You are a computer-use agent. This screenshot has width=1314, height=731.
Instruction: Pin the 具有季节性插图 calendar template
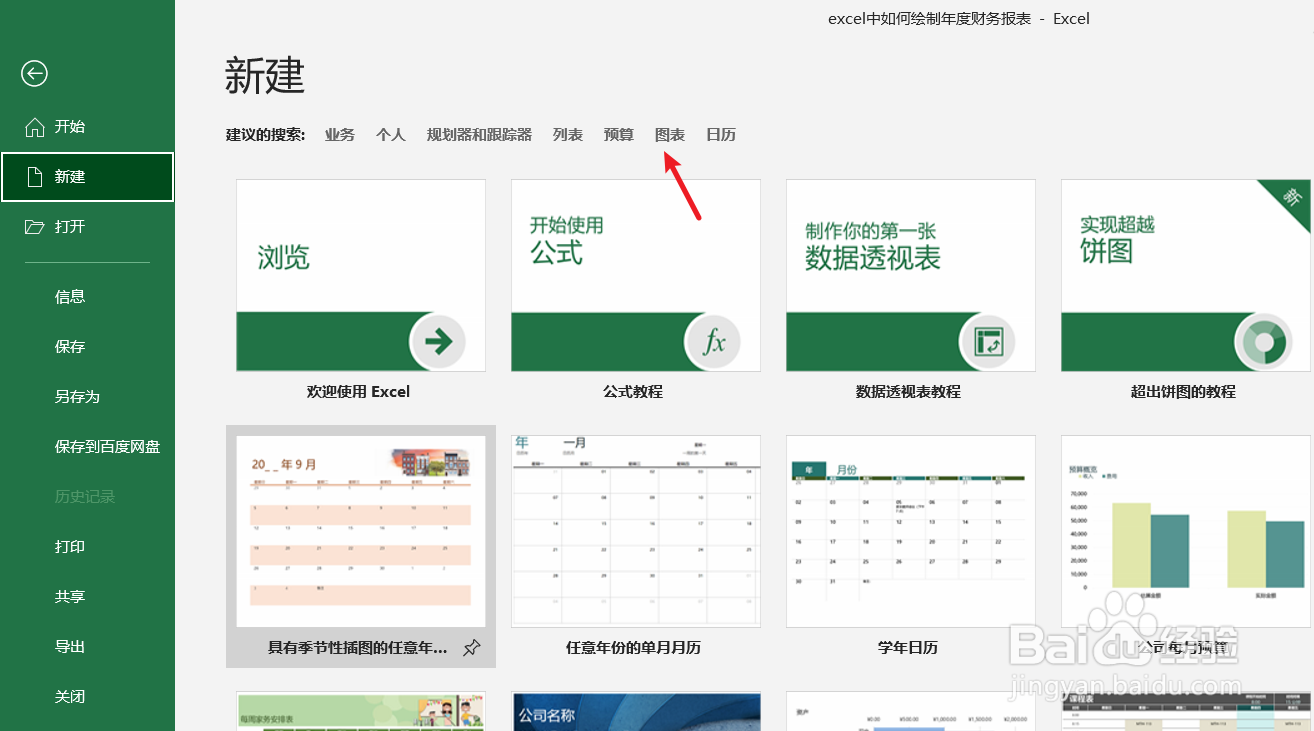coord(472,648)
